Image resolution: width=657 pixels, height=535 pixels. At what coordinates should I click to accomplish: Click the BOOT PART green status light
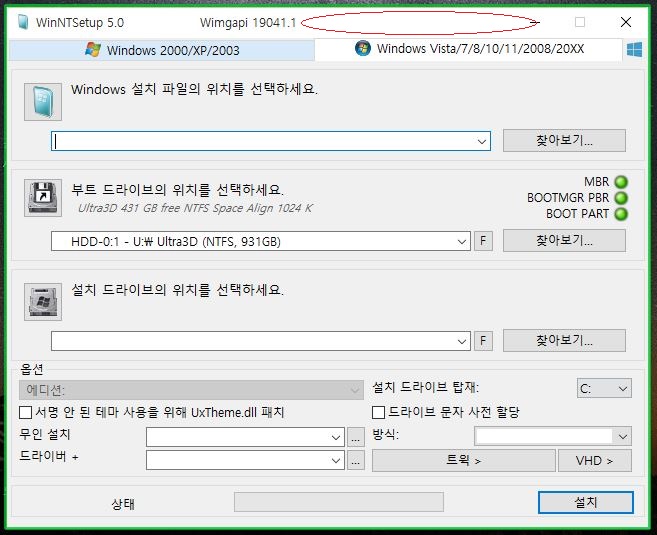click(x=621, y=214)
